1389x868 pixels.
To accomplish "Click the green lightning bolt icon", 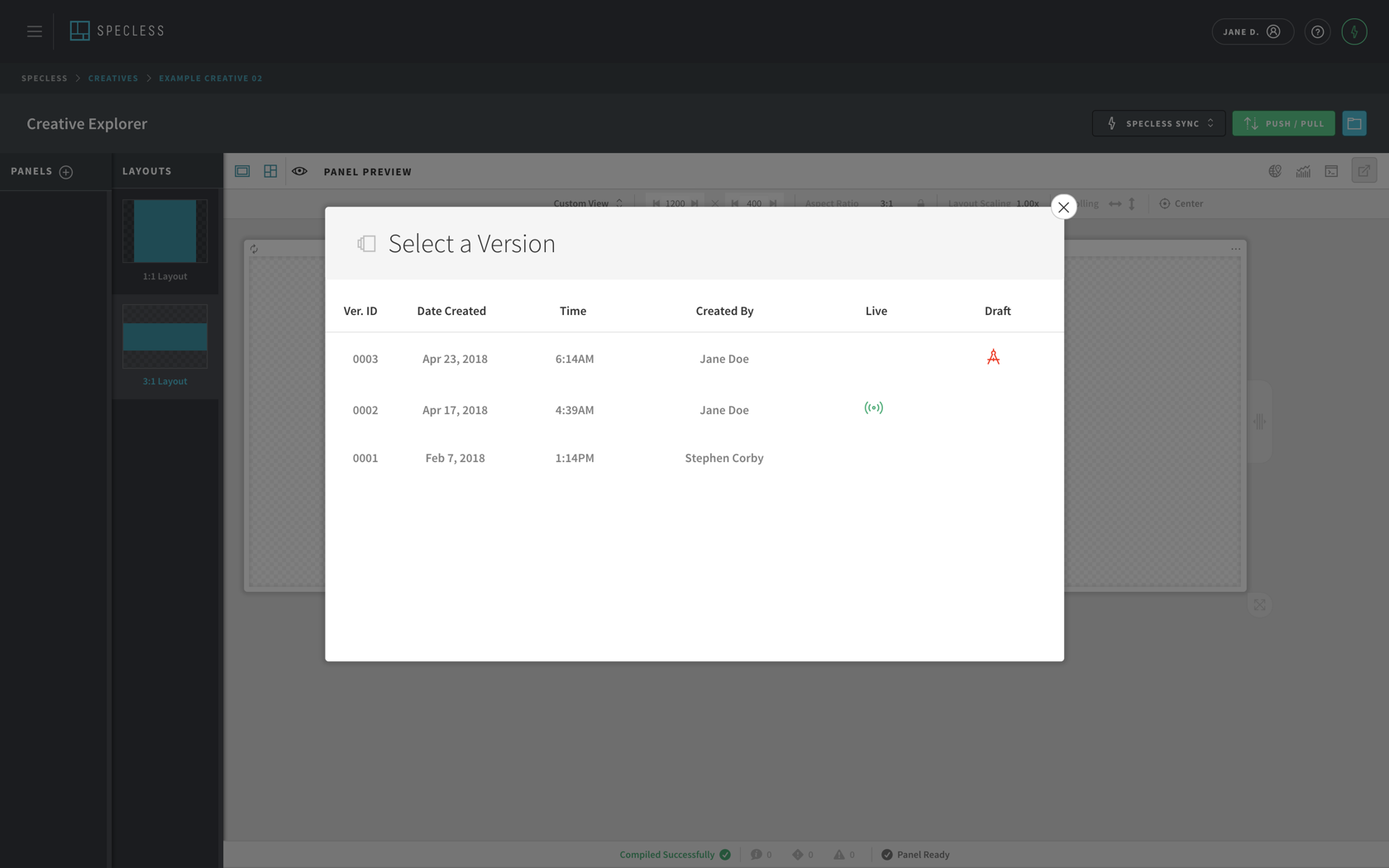I will [x=1353, y=31].
